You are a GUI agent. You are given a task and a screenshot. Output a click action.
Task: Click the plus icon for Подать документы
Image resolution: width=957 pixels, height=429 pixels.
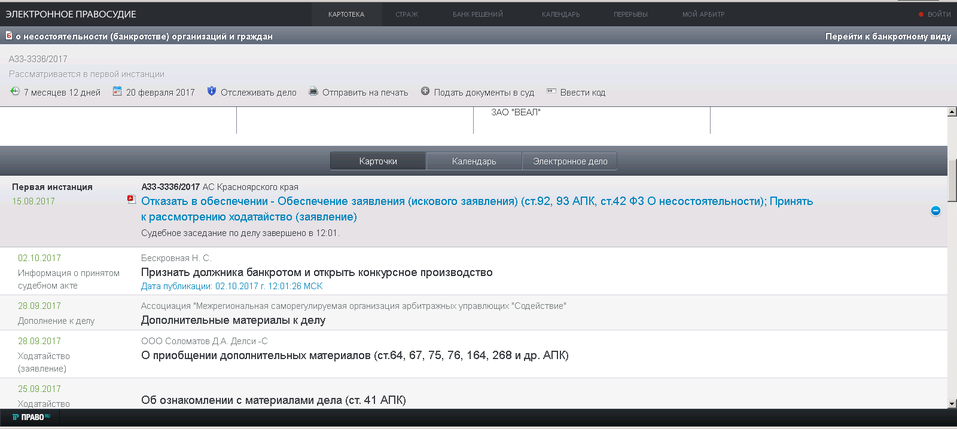[425, 92]
